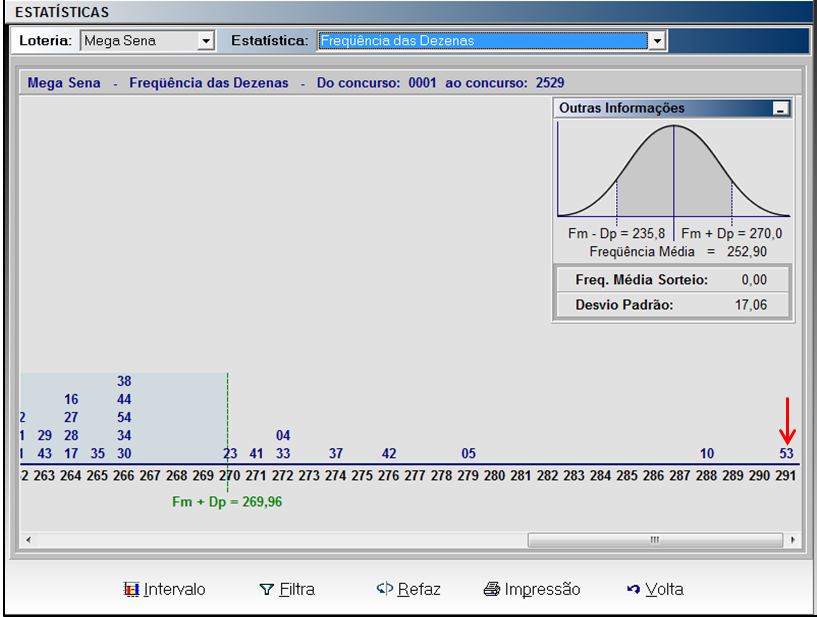
Task: Select dezena 30 in the 266 column
Action: (124, 453)
